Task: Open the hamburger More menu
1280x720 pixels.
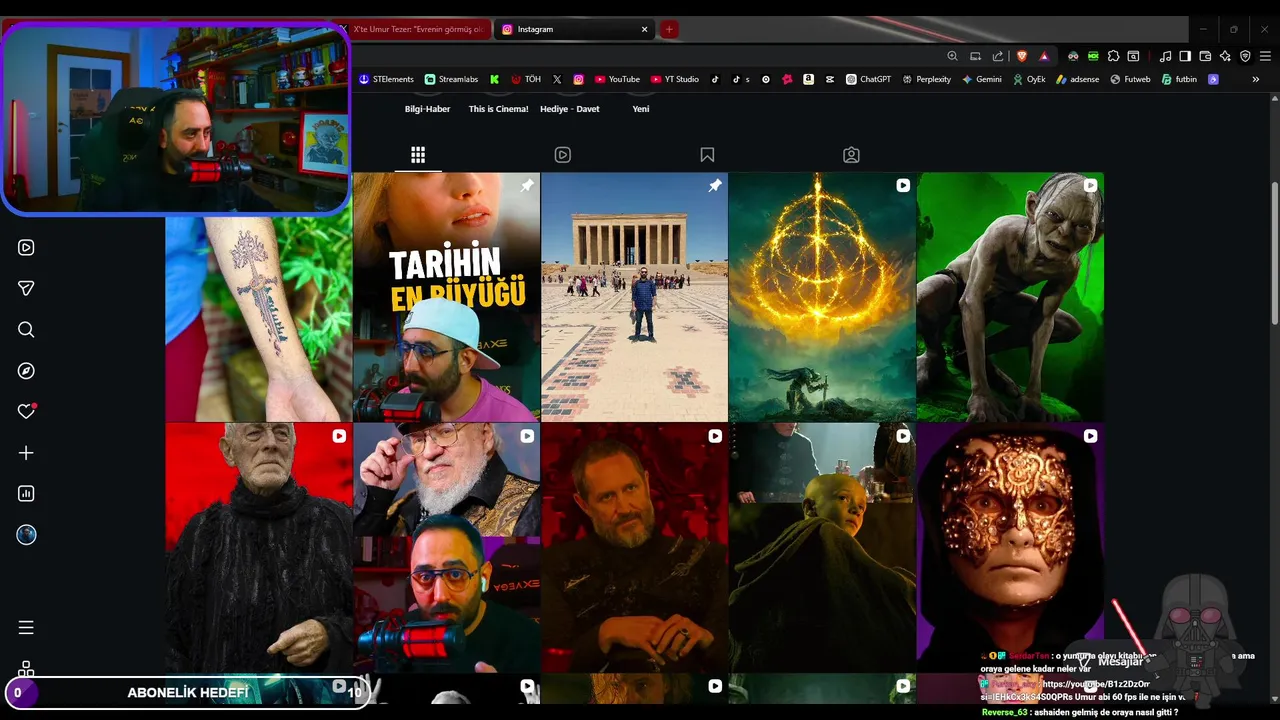Action: click(26, 628)
